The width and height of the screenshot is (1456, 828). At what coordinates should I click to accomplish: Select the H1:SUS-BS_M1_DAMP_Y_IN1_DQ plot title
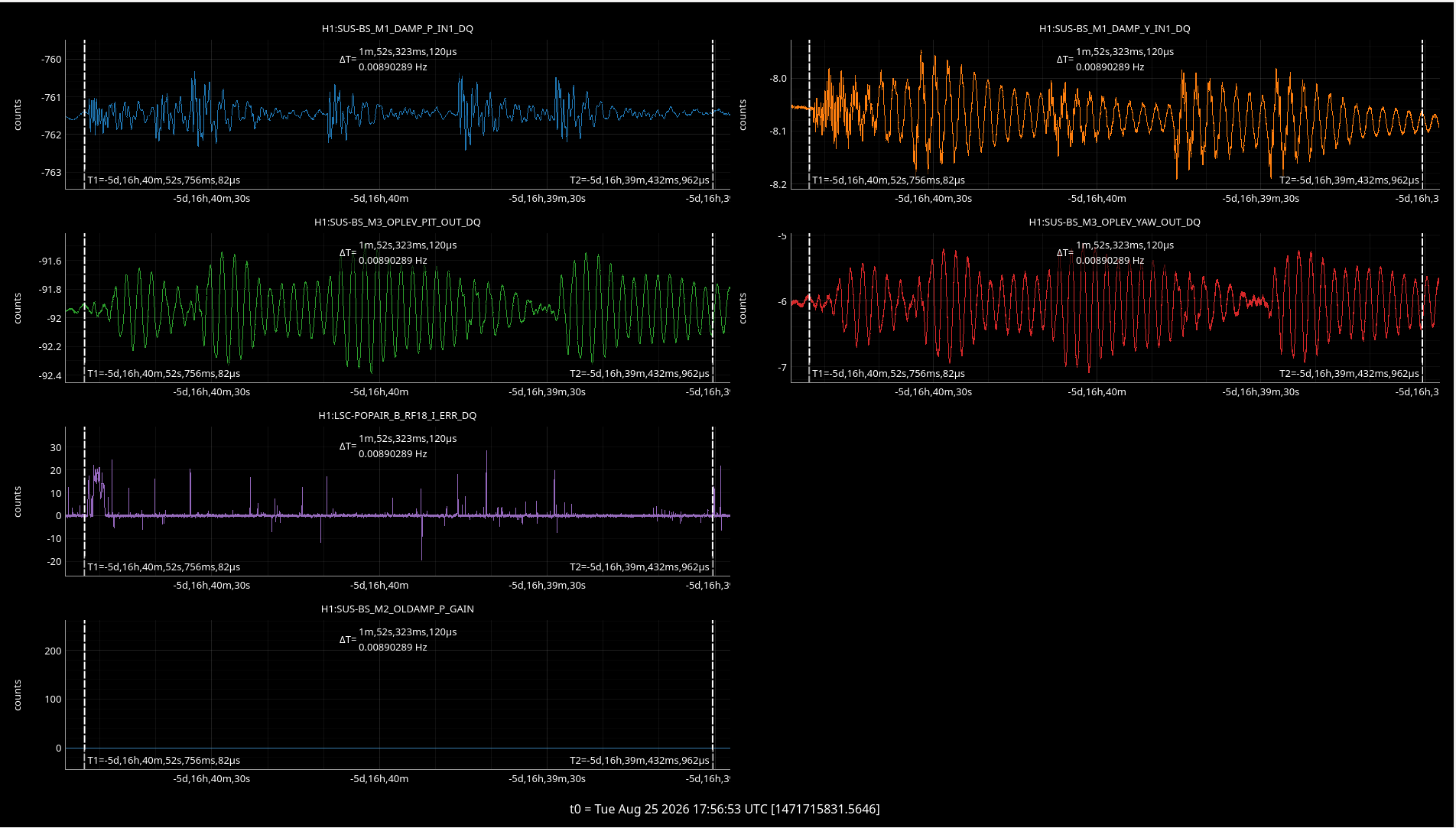click(x=1115, y=29)
